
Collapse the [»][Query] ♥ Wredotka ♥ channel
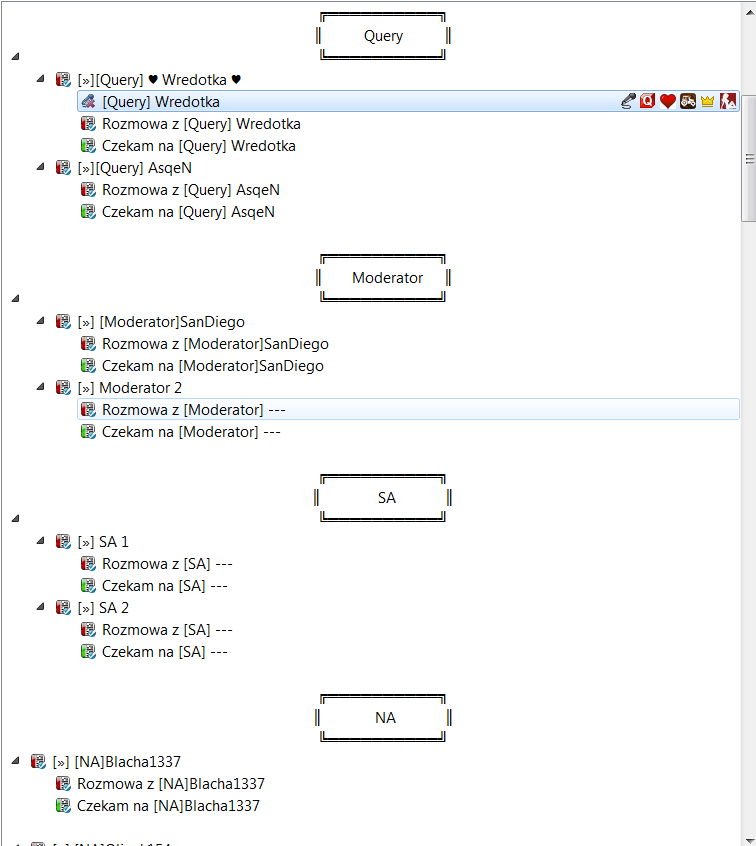40,79
